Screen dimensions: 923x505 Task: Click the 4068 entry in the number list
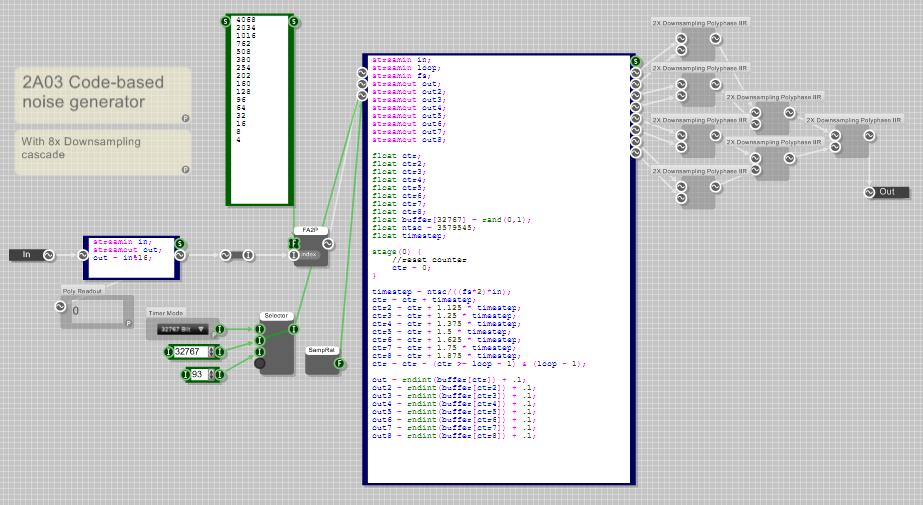click(245, 19)
